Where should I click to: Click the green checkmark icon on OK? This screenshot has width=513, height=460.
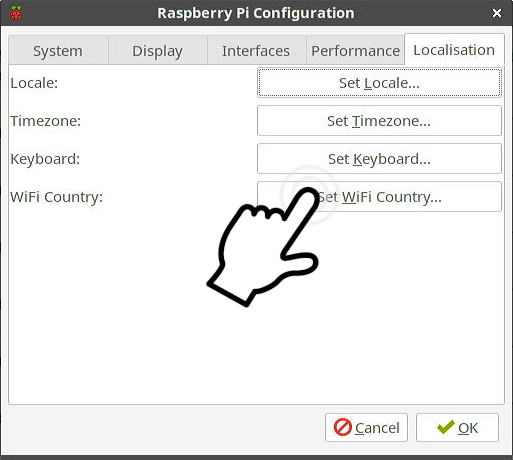point(445,427)
